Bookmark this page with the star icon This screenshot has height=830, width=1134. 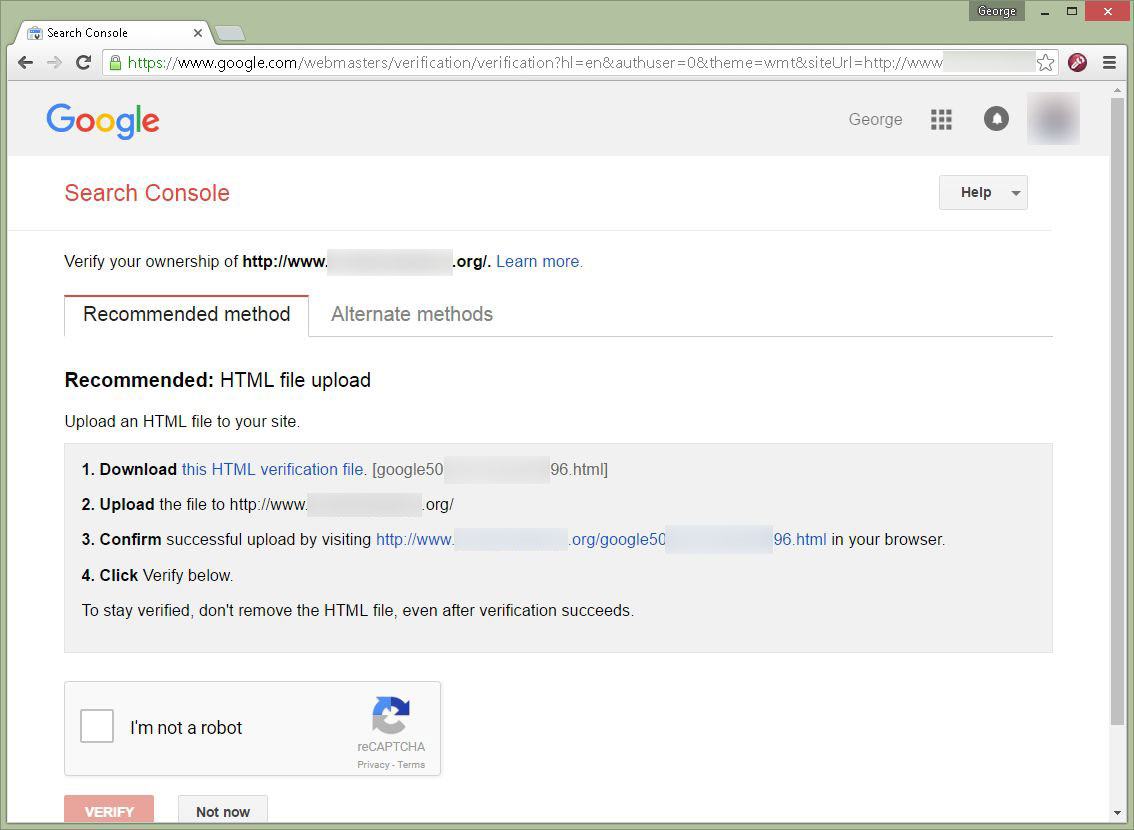[x=1045, y=63]
